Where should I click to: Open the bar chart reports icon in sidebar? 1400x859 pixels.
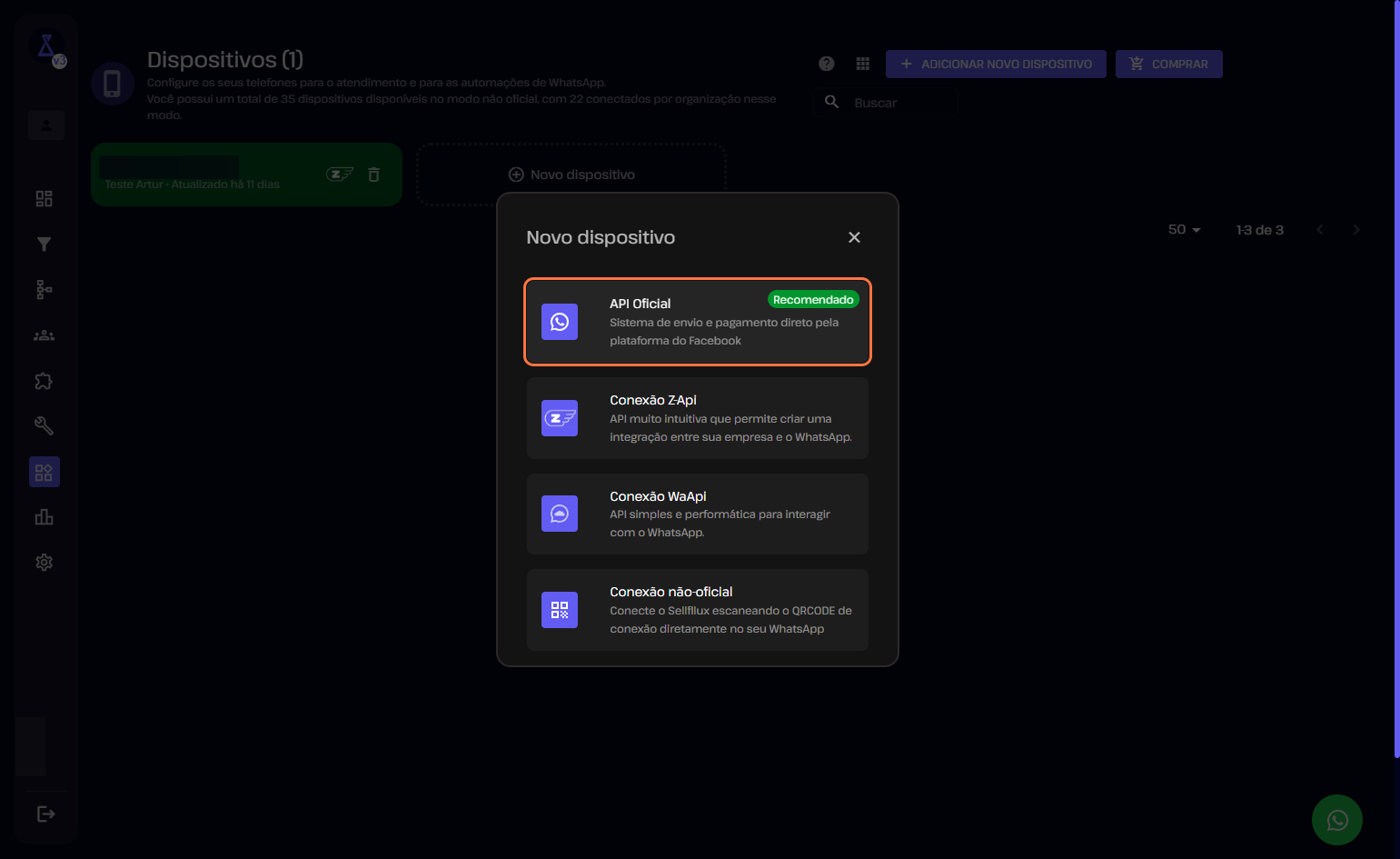coord(44,517)
